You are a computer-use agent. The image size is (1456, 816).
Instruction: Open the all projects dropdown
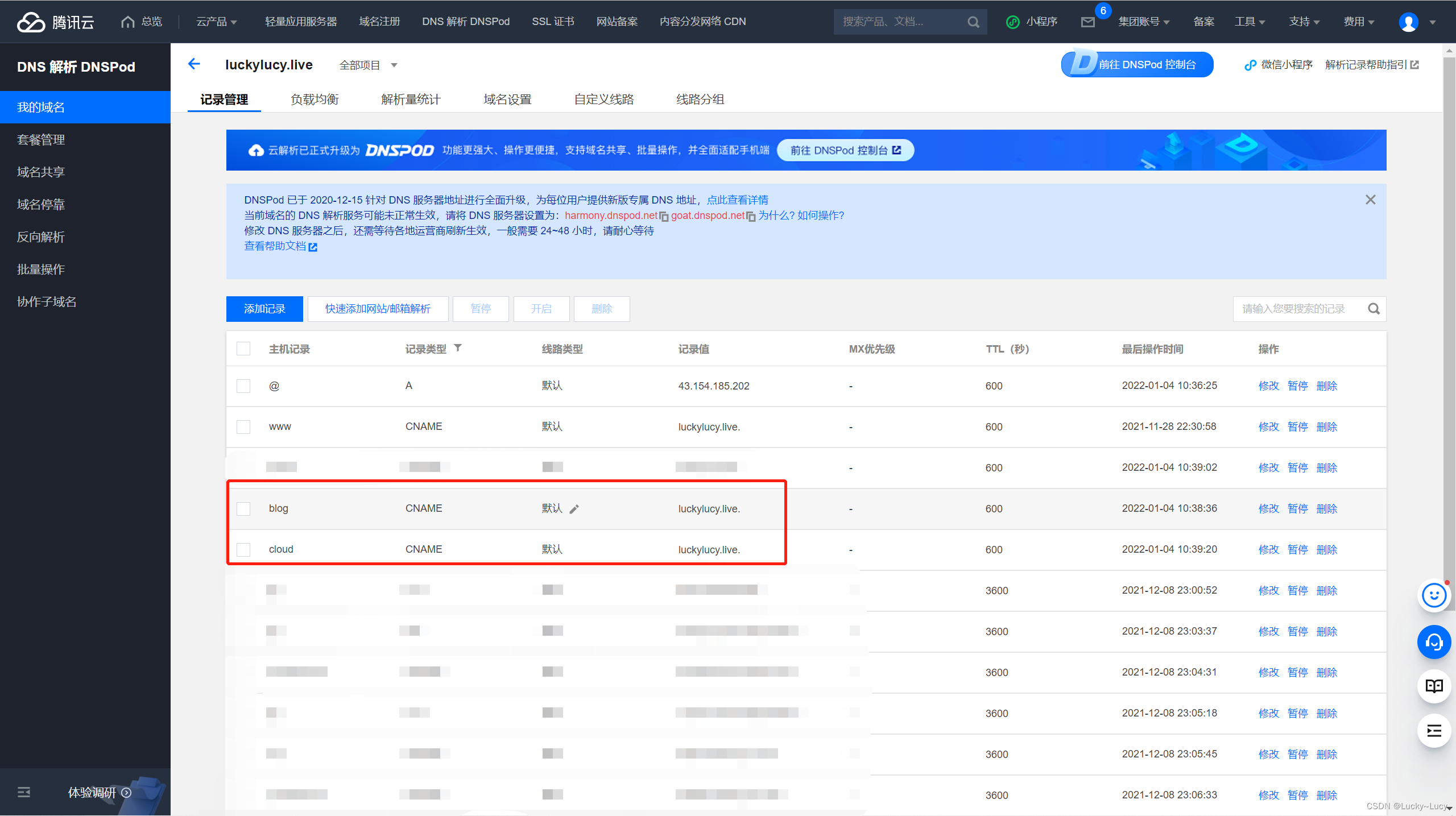click(368, 65)
